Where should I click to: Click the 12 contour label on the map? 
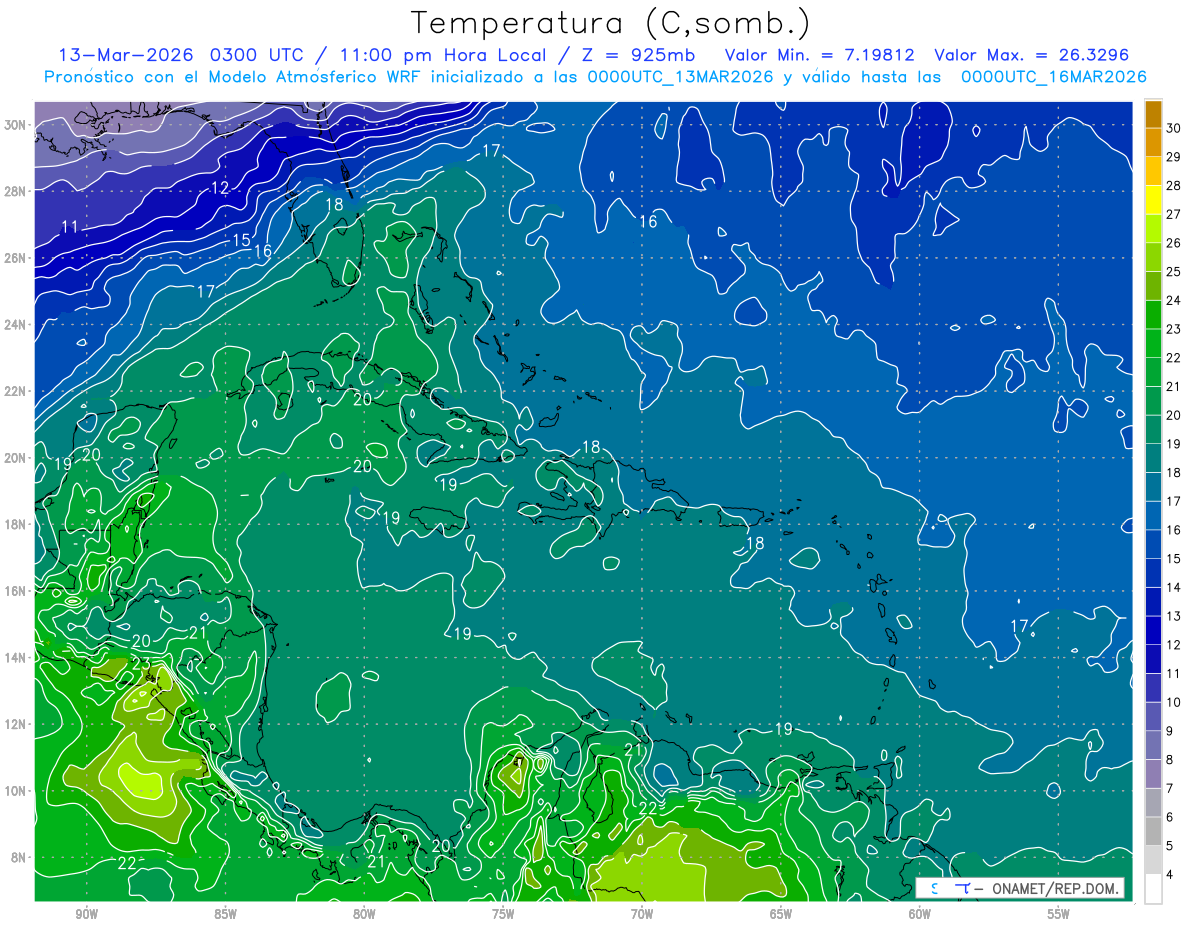pos(220,188)
